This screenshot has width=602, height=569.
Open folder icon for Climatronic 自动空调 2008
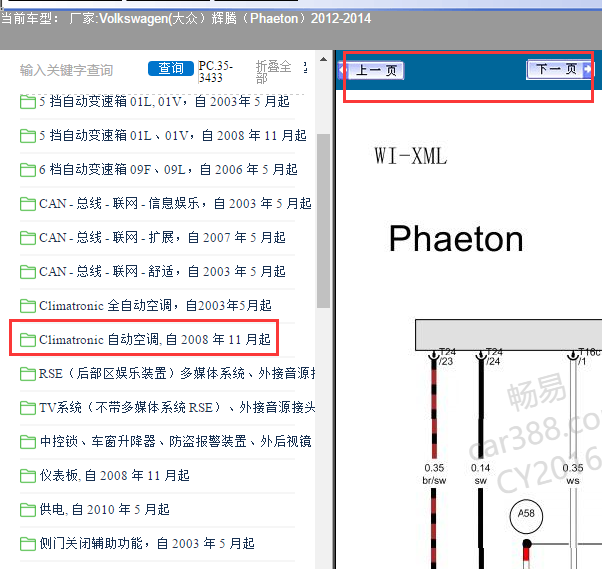click(28, 340)
